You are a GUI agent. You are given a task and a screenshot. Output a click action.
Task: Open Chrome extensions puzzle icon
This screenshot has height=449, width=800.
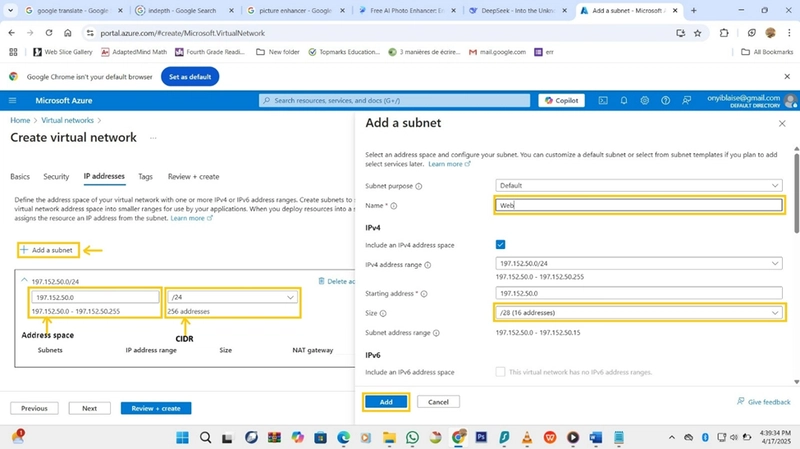click(x=724, y=33)
